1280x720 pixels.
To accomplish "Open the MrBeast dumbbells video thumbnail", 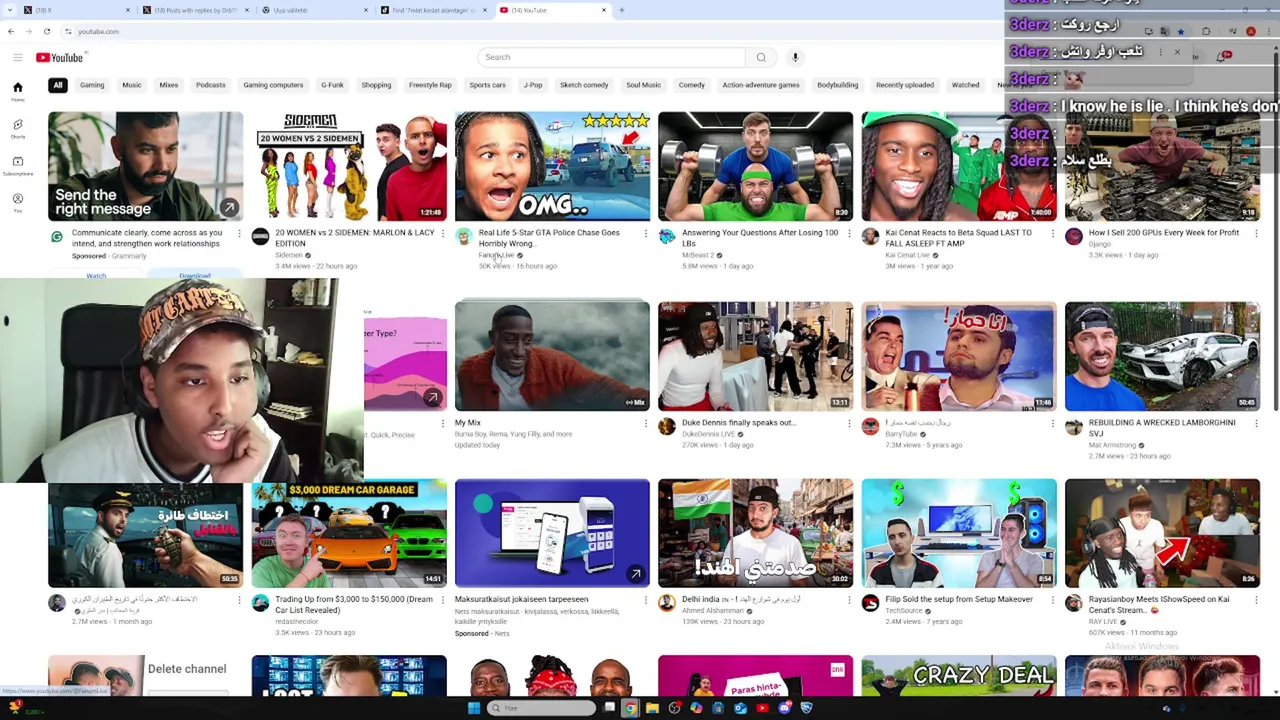I will (755, 166).
